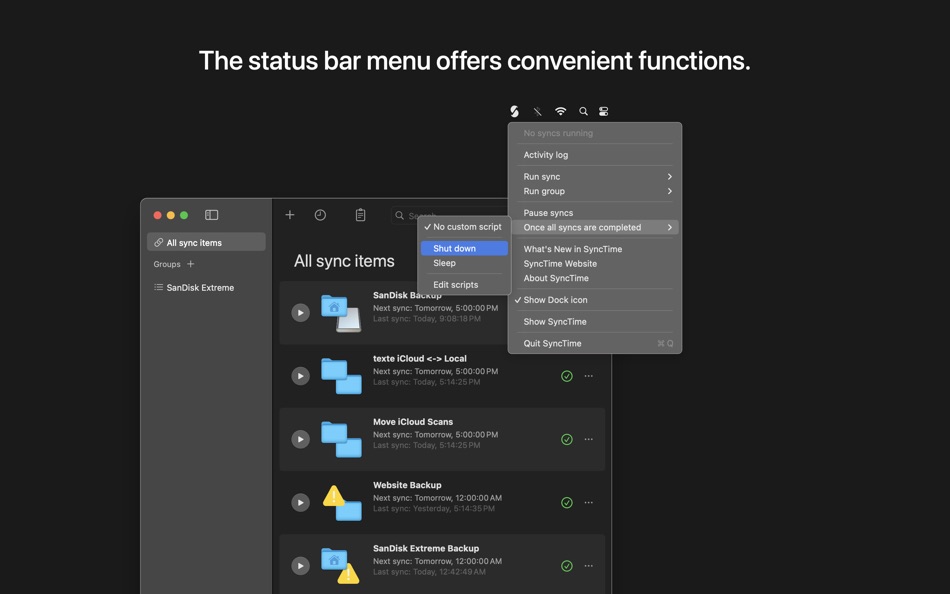This screenshot has width=950, height=594.
Task: Open Control Center in the menu bar
Action: pos(603,111)
